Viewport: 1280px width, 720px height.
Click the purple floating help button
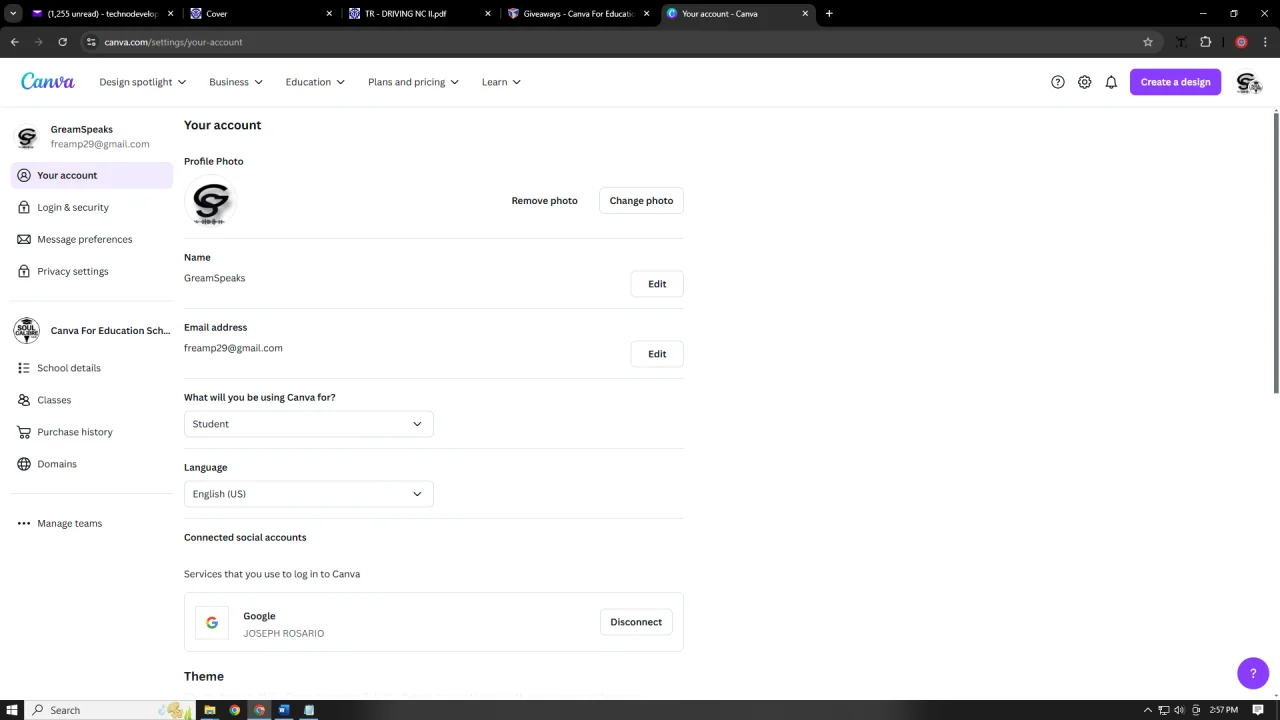[x=1253, y=673]
